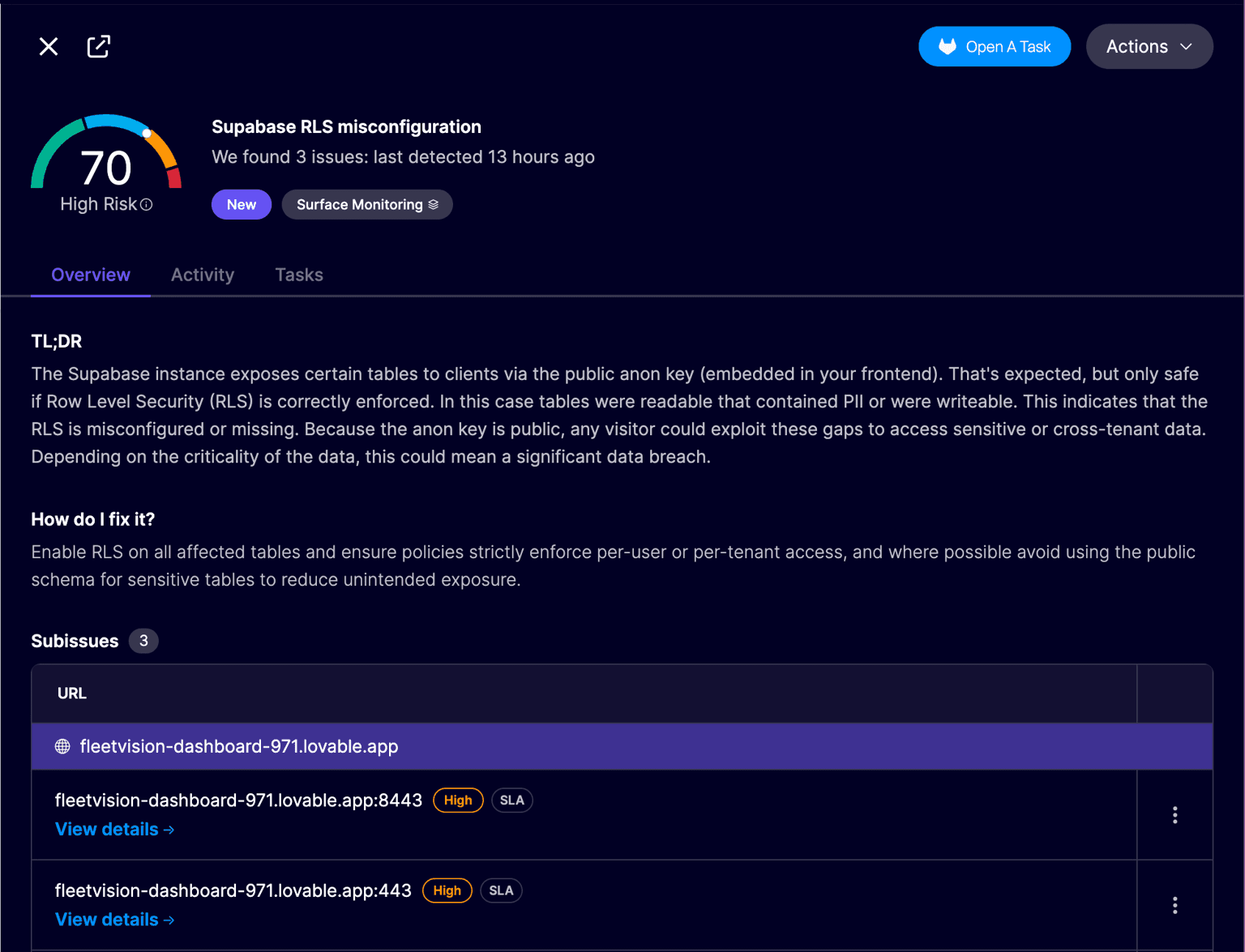Click SLA badge on port 8443 subissue
Image resolution: width=1245 pixels, height=952 pixels.
click(511, 800)
